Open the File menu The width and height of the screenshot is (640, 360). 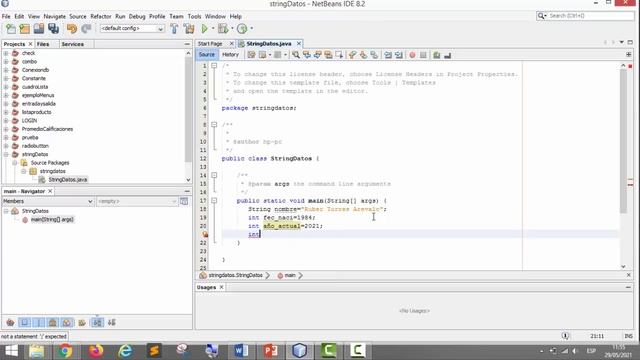coord(6,16)
